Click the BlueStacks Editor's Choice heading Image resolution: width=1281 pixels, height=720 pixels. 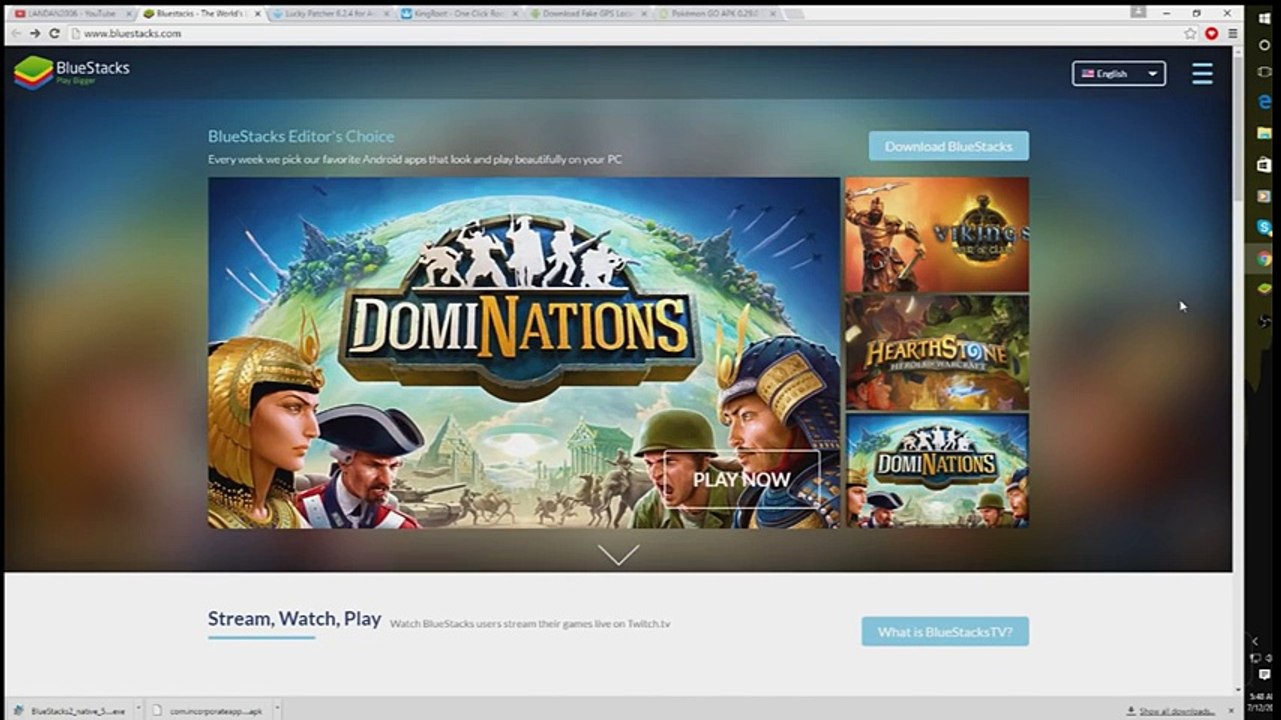point(301,136)
